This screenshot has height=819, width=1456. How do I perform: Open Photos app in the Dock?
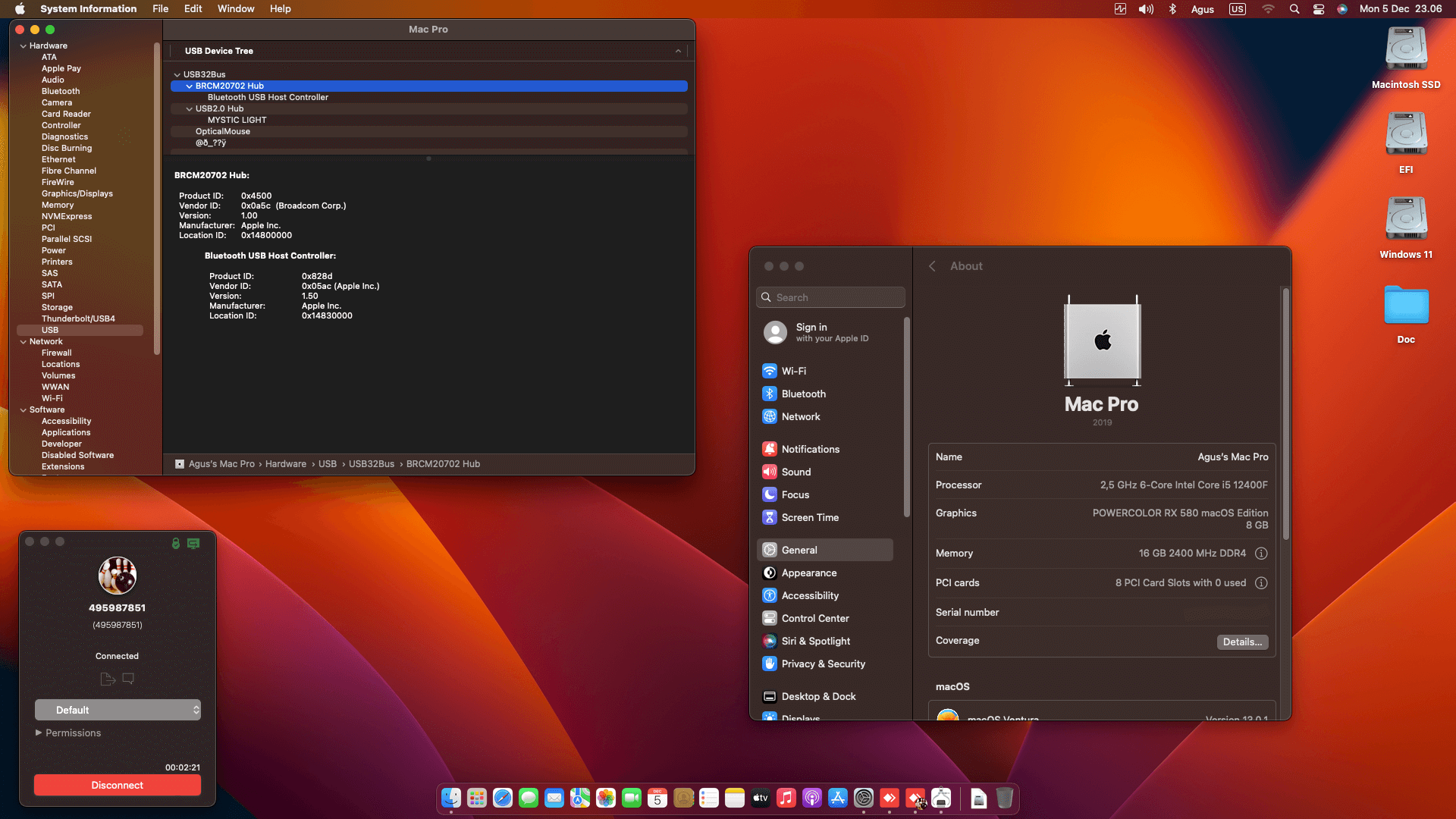[x=606, y=798]
